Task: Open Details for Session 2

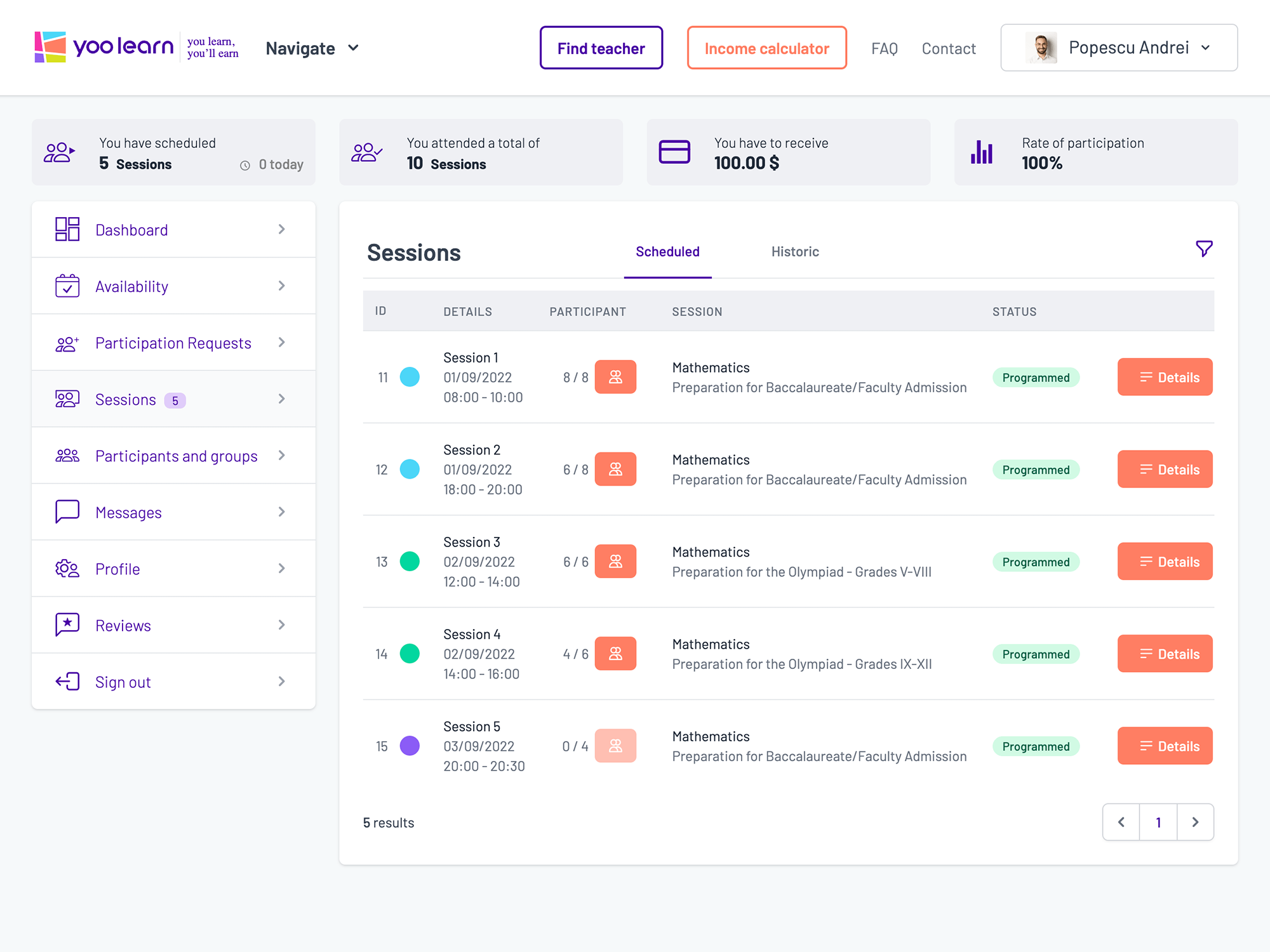Action: pyautogui.click(x=1164, y=470)
